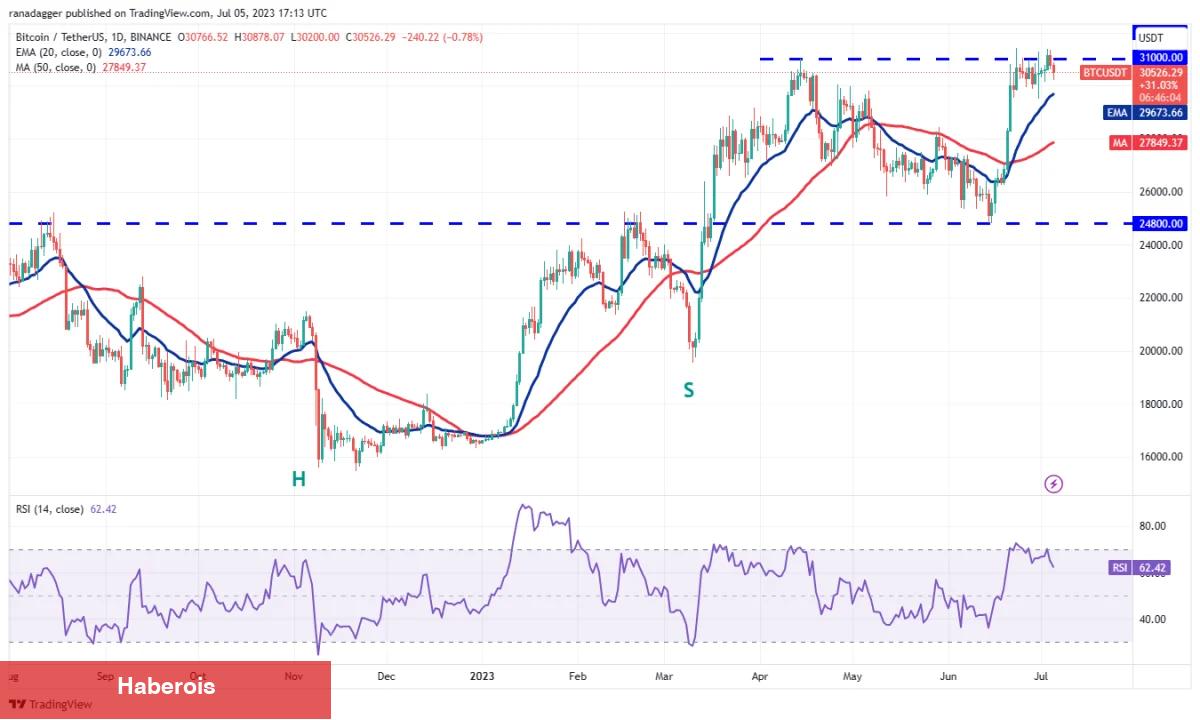Click the 2023 label on time axis
1200x720 pixels.
(482, 676)
